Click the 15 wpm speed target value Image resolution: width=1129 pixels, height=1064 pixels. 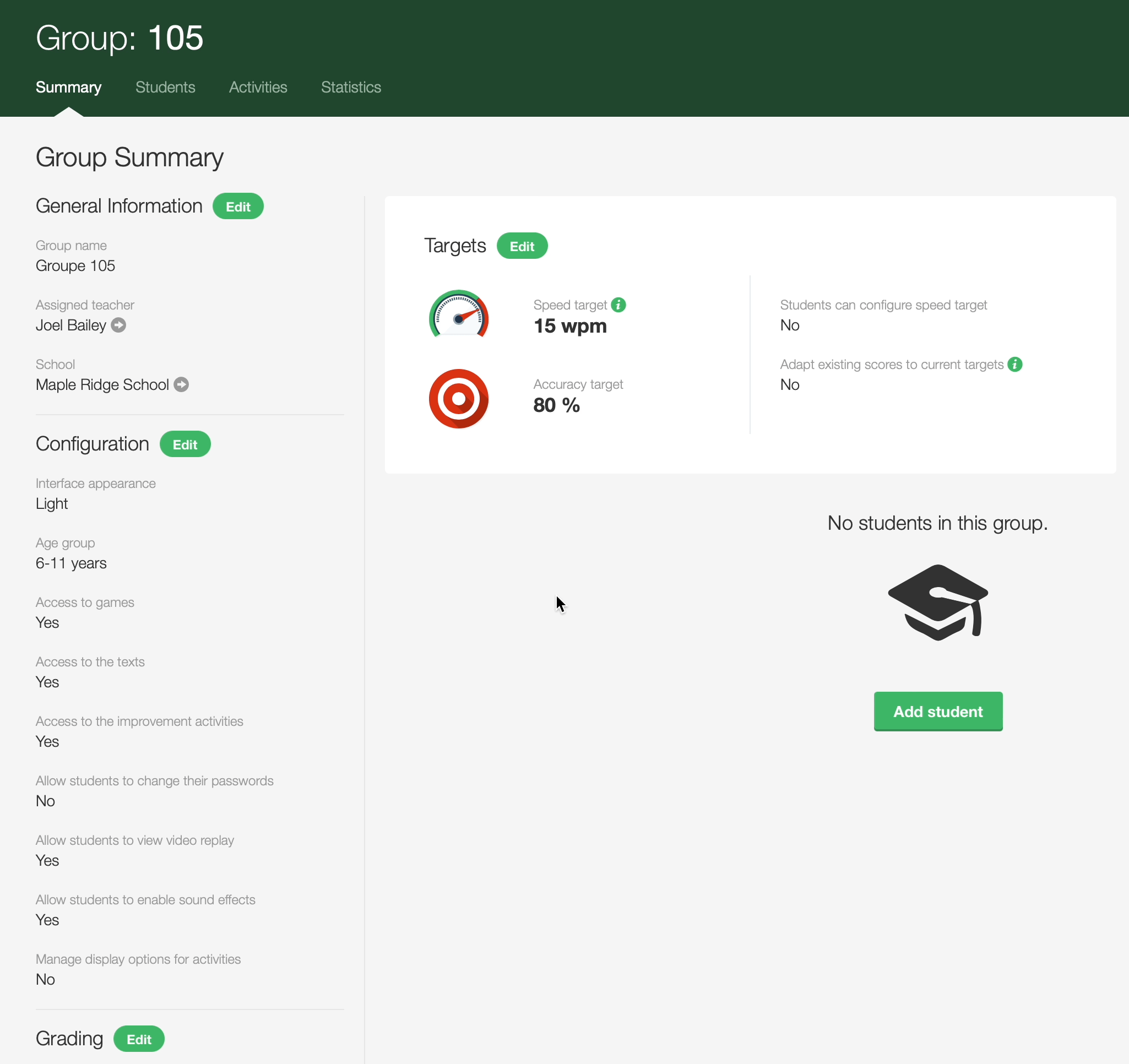click(x=569, y=327)
